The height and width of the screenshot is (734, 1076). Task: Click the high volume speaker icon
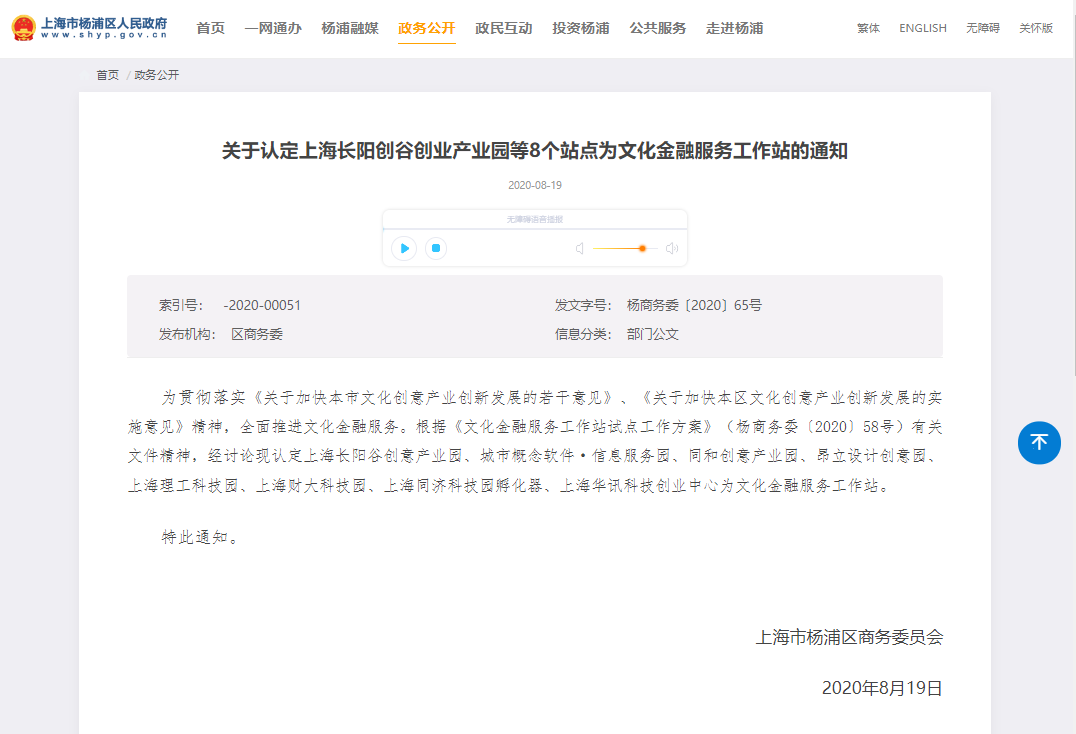[672, 249]
